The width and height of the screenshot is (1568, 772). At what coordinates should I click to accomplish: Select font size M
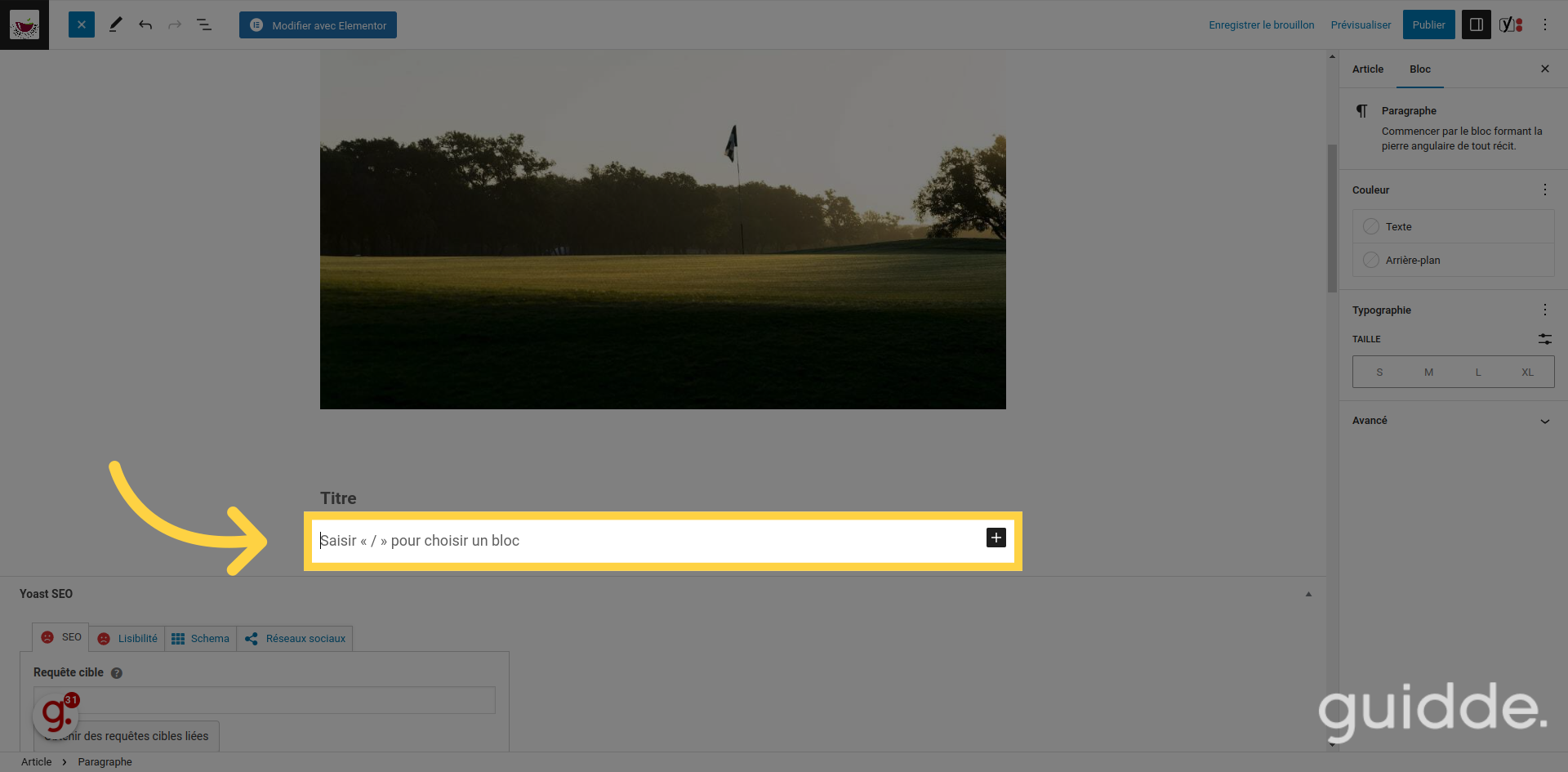(1428, 373)
